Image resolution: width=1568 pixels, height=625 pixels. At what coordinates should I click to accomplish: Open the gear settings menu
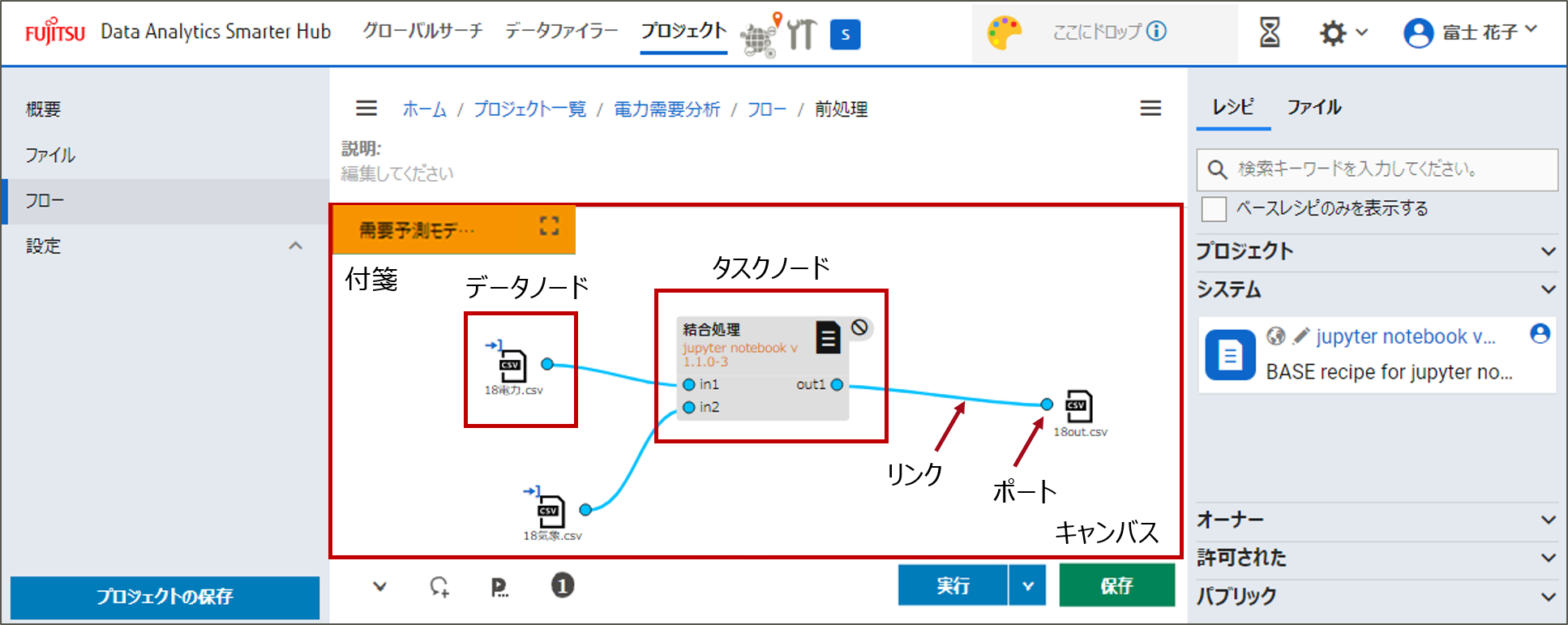(1343, 32)
